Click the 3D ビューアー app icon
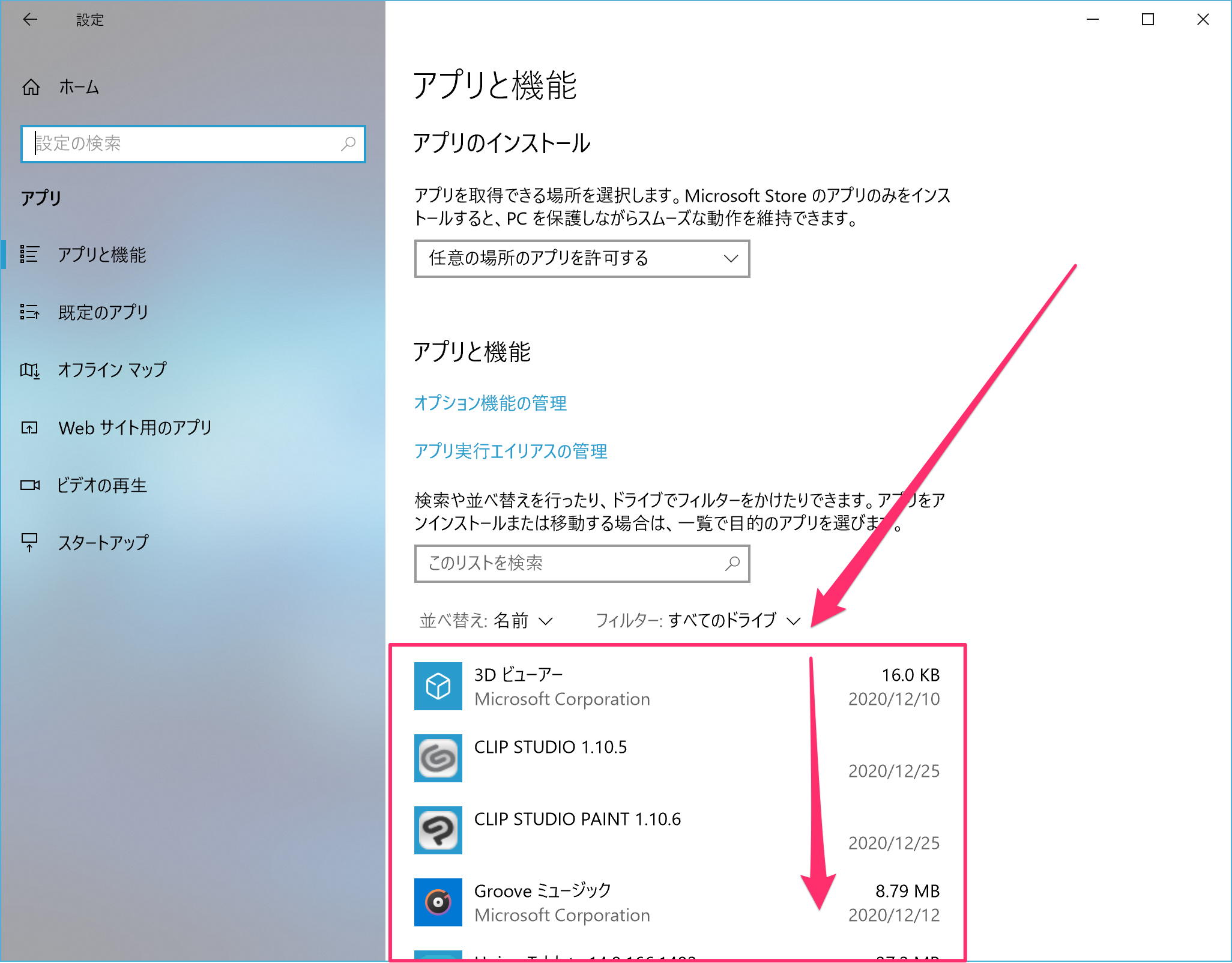This screenshot has width=1232, height=963. click(438, 686)
